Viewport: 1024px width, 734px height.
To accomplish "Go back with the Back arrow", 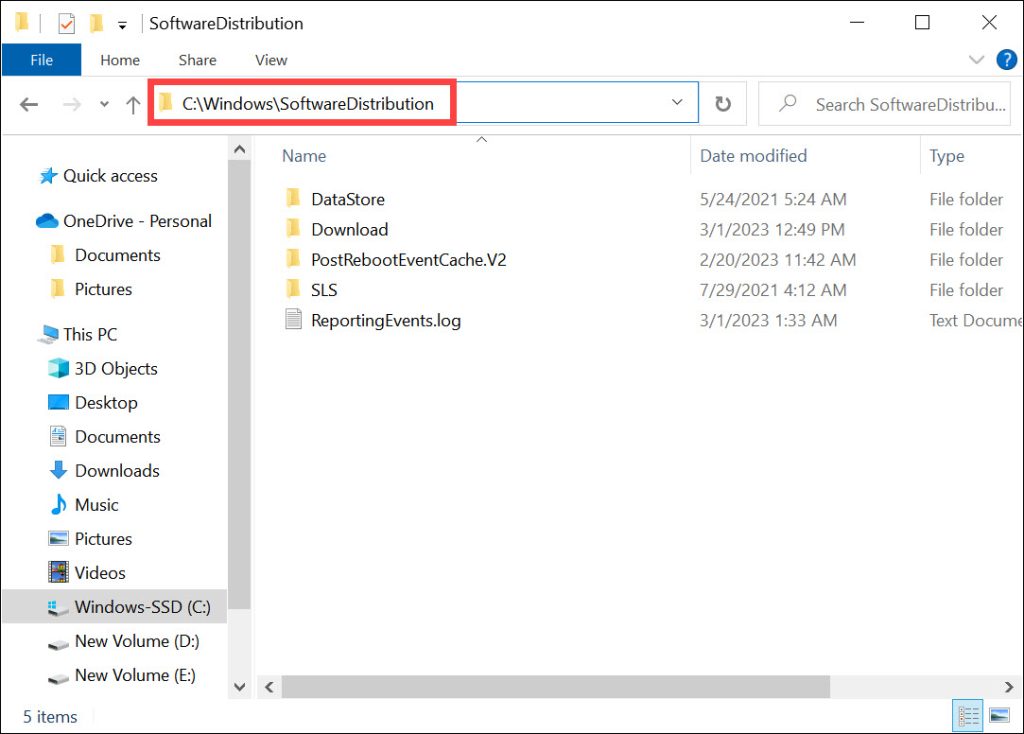I will click(29, 104).
